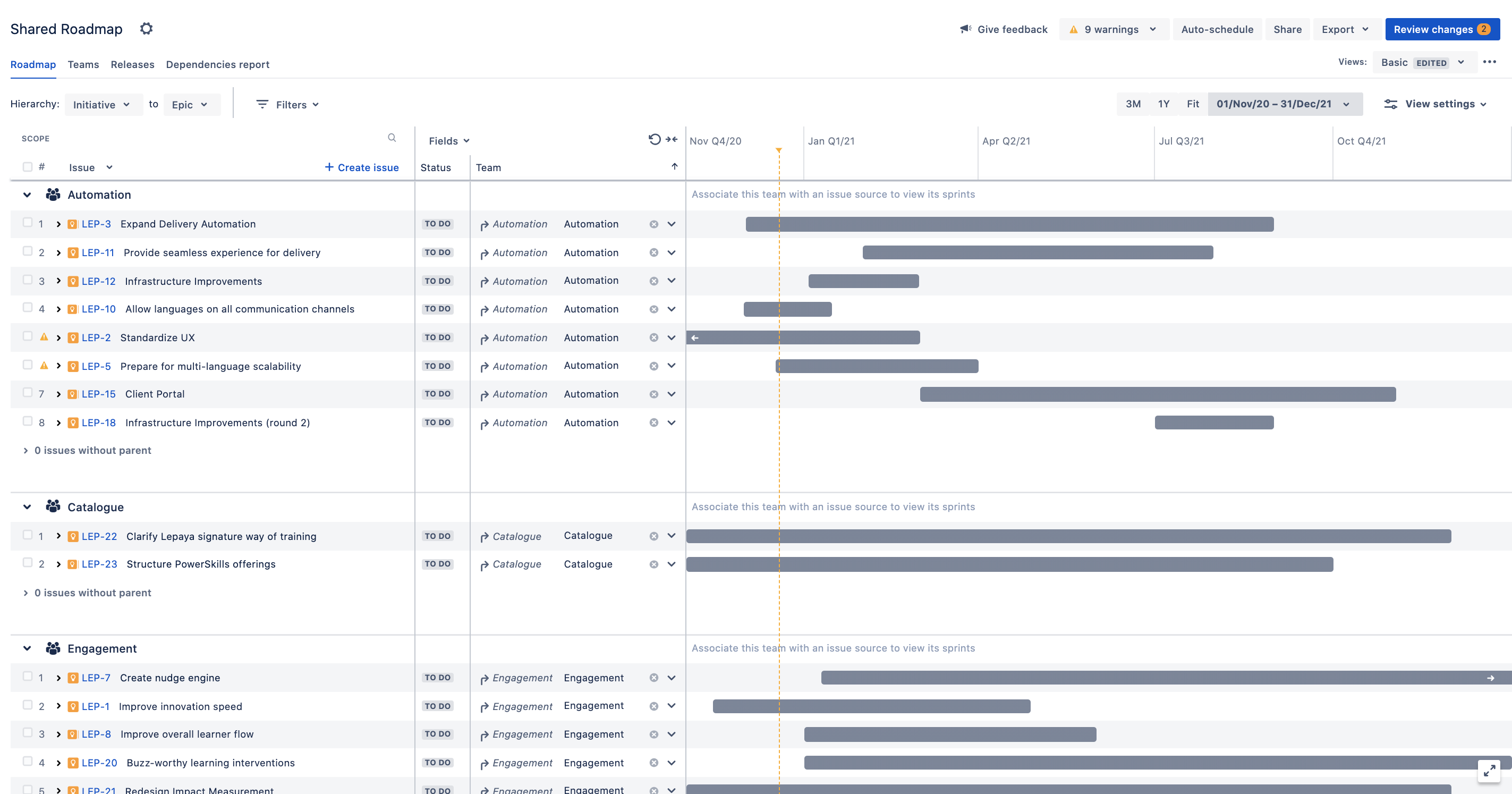This screenshot has height=794, width=1512.
Task: Expand the 9 warnings dropdown
Action: [1113, 29]
